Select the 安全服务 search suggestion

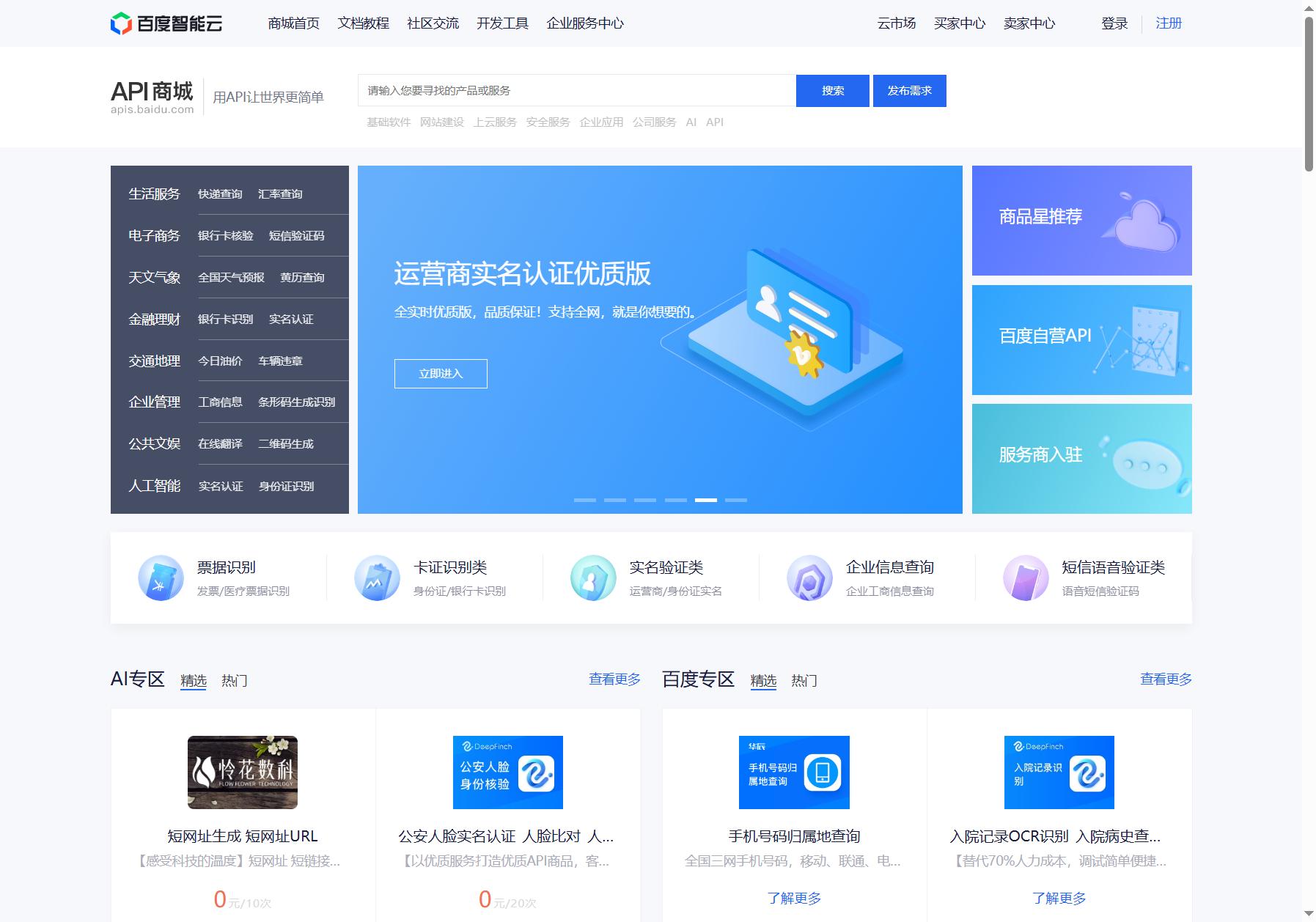pos(548,122)
